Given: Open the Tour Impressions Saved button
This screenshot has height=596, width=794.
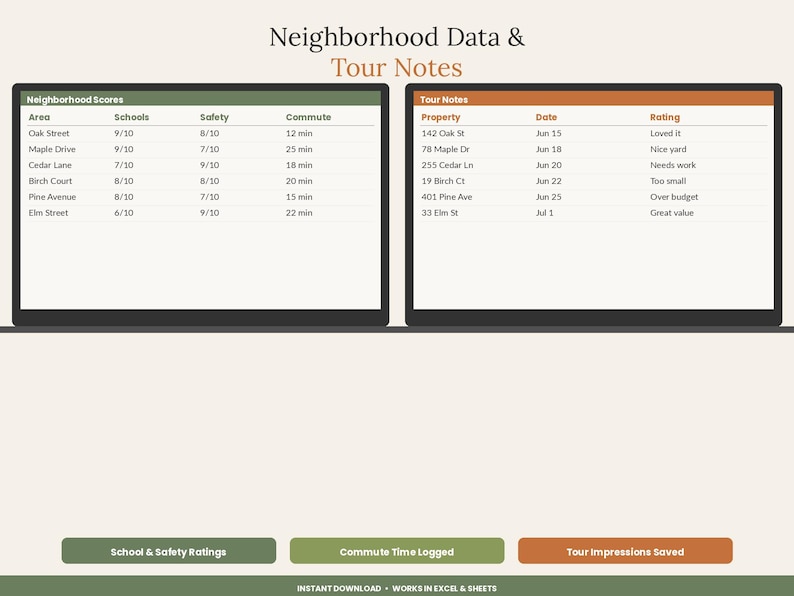Looking at the screenshot, I should [x=625, y=551].
